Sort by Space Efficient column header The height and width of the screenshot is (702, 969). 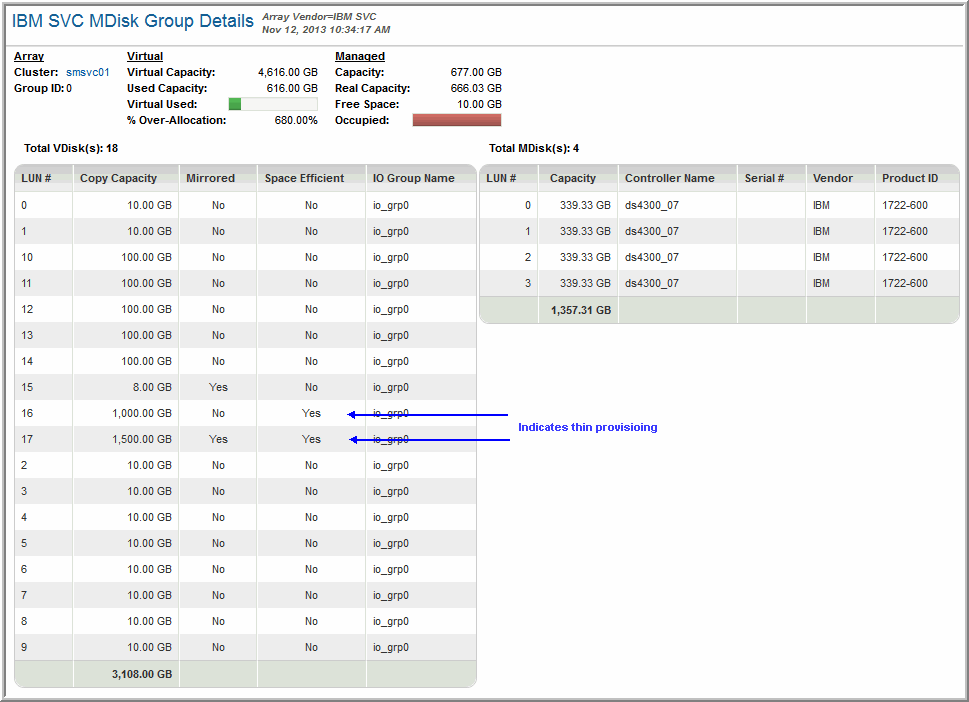(304, 178)
